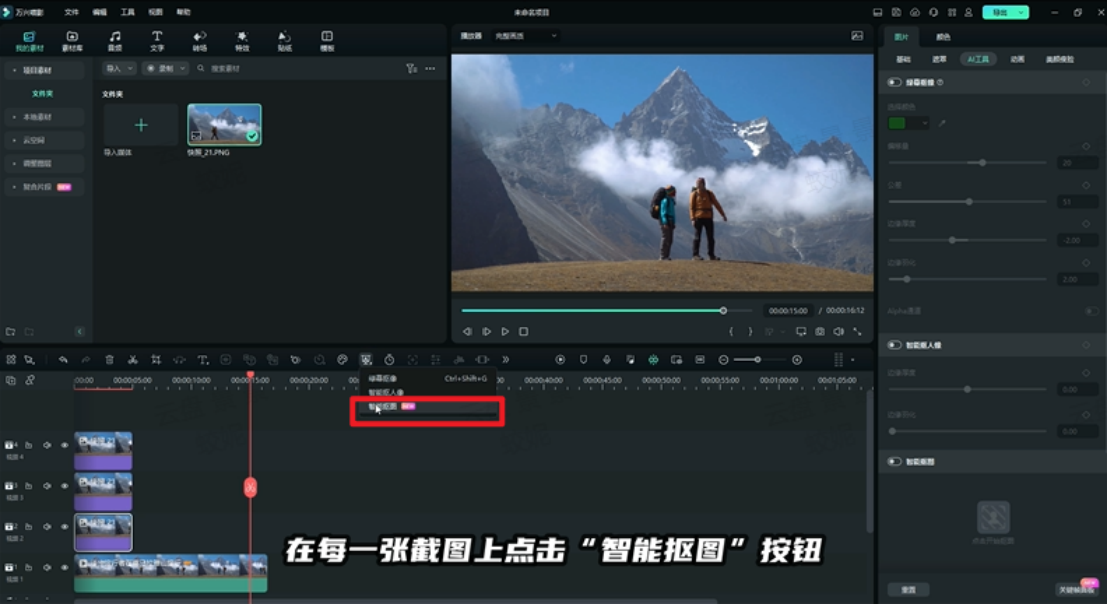Screen dimensions: 1108x605
Task: Click the image display icon above the preview
Action: 857,35
